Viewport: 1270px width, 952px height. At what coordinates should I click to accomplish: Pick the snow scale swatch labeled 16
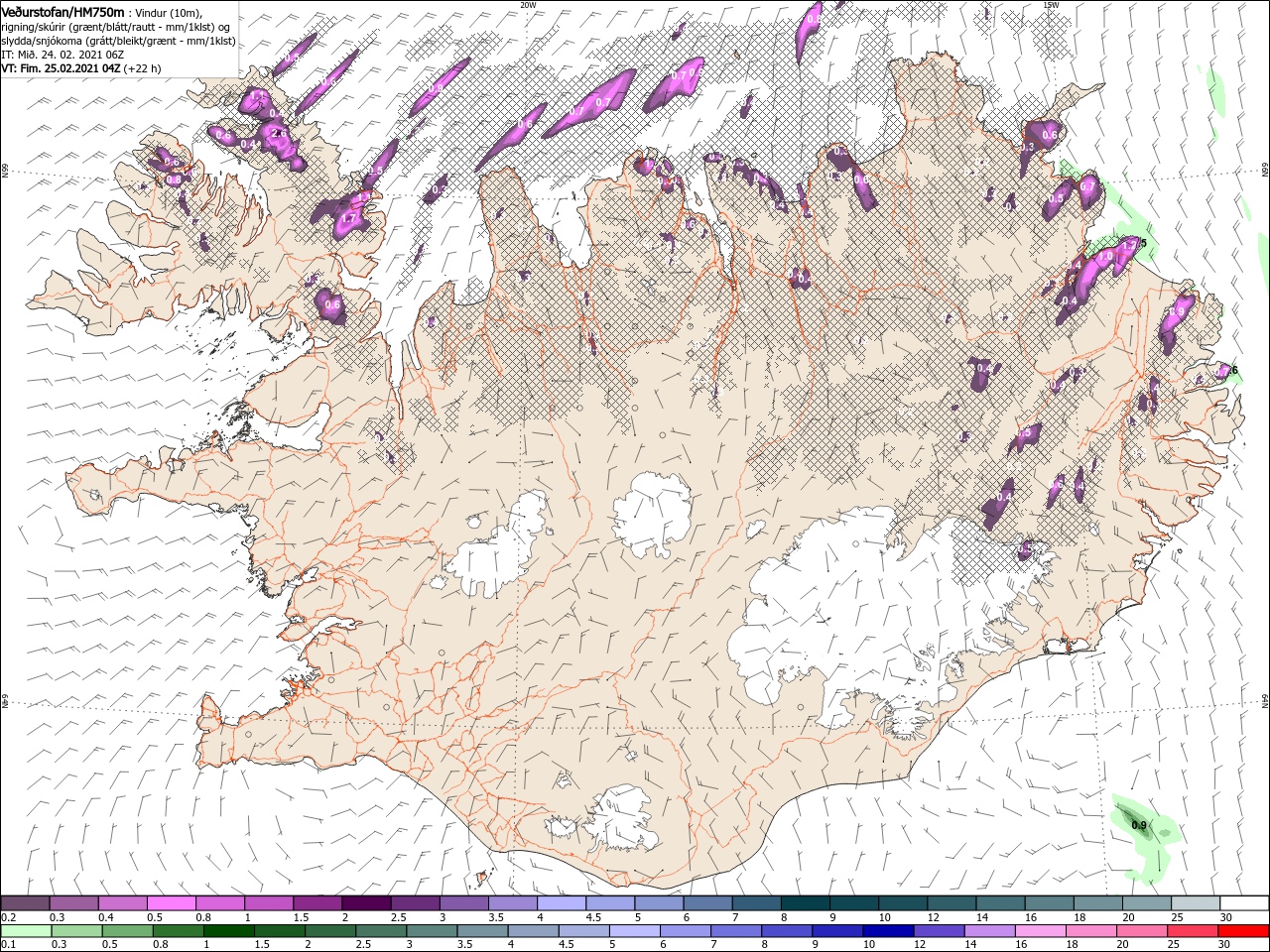point(1049,903)
